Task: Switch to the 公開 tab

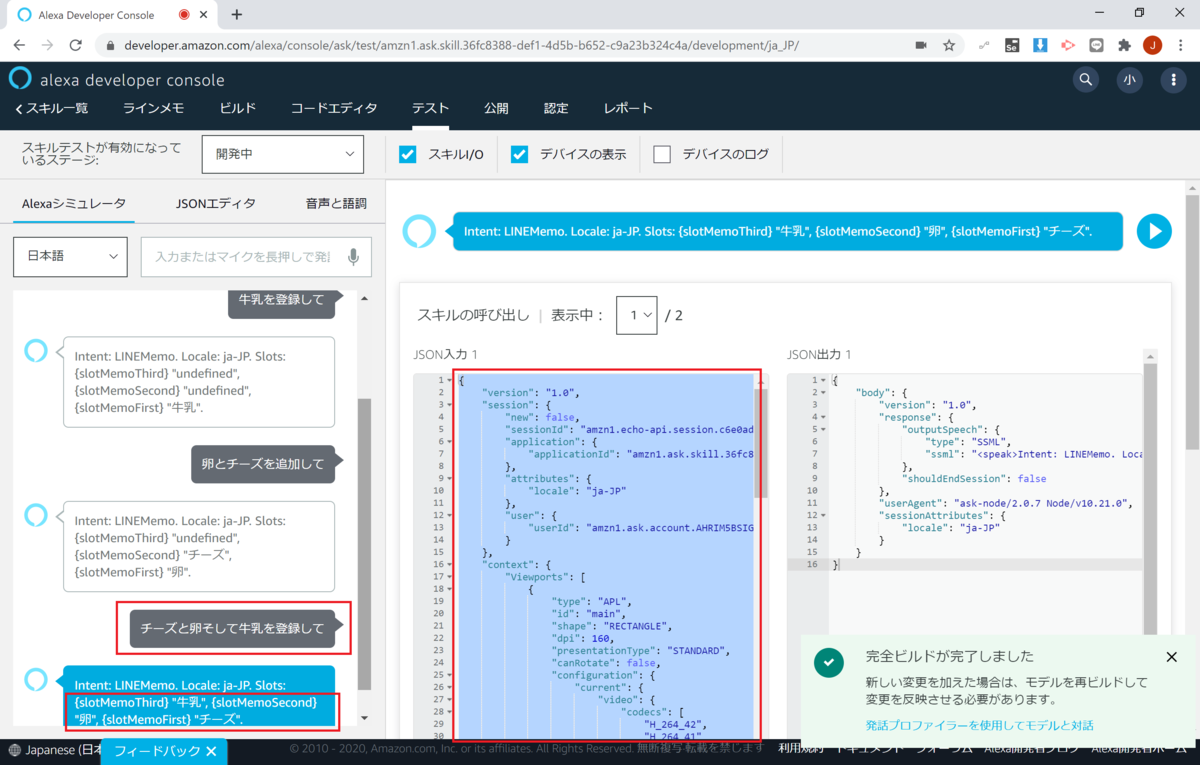Action: (x=496, y=108)
